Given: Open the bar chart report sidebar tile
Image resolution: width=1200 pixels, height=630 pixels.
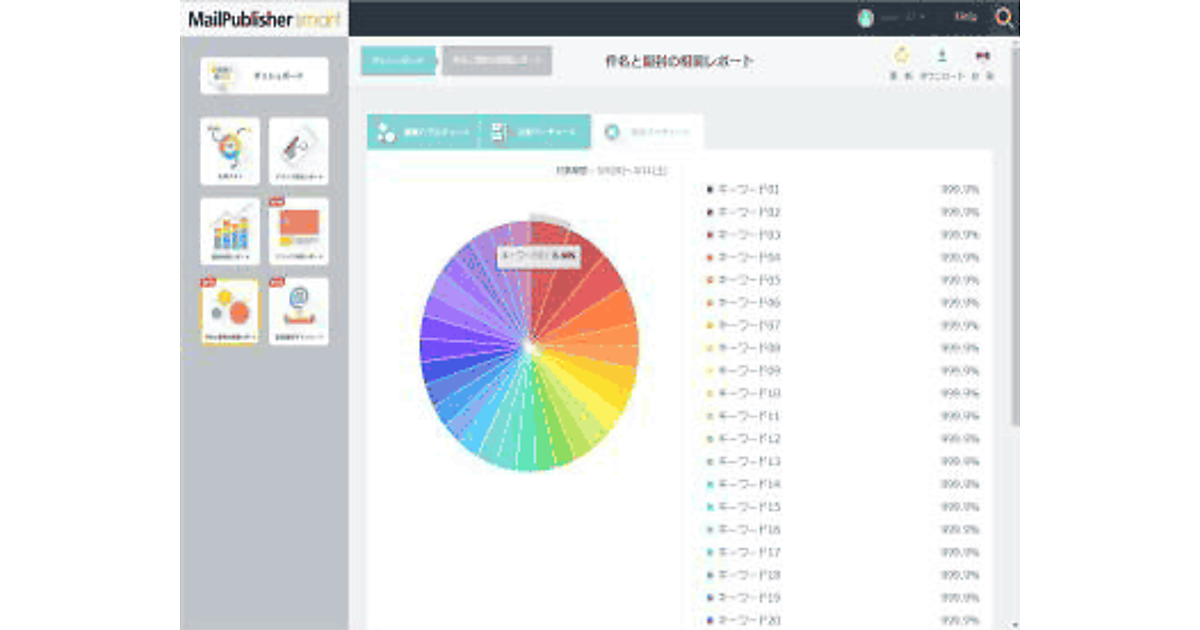Looking at the screenshot, I should (x=230, y=231).
